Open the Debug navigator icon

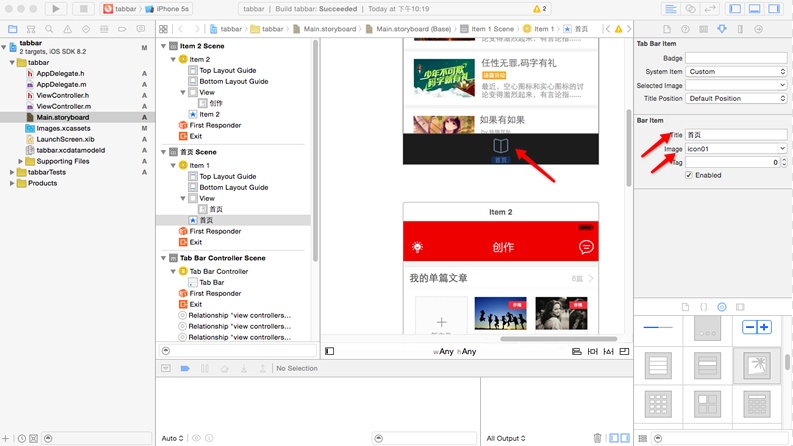(104, 29)
